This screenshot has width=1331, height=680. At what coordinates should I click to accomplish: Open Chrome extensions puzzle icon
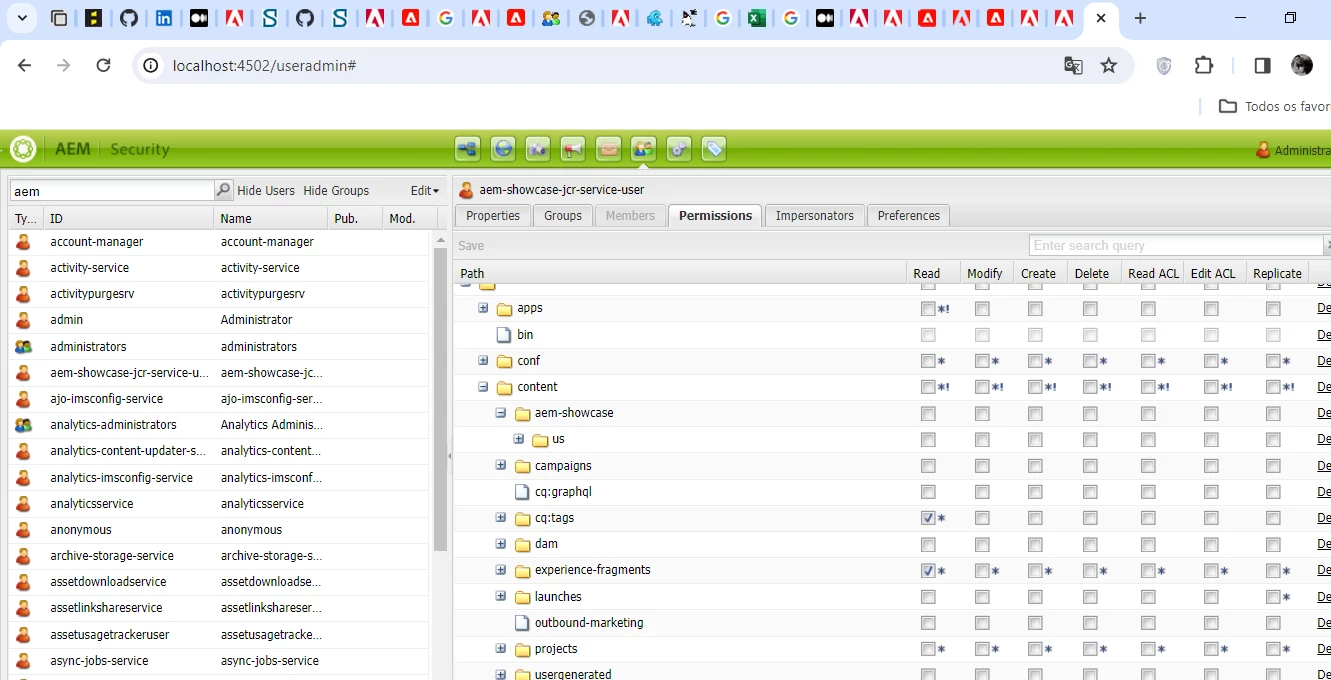point(1204,65)
